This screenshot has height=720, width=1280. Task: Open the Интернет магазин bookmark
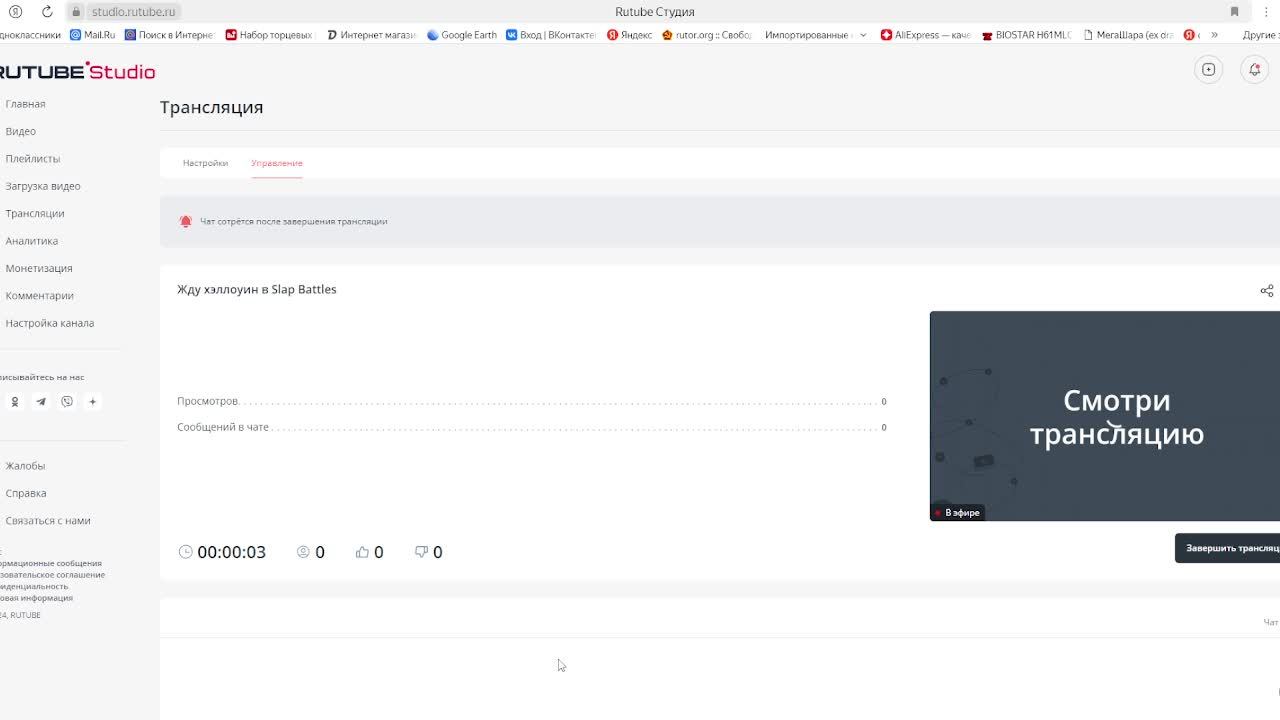tap(371, 35)
